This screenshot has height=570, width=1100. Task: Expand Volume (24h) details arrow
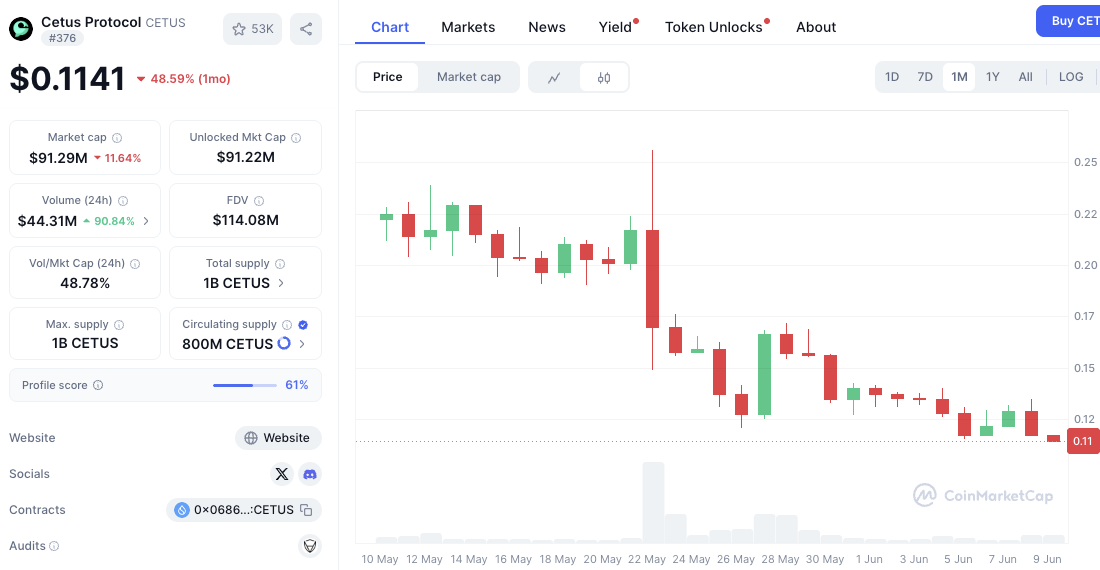pos(146,221)
